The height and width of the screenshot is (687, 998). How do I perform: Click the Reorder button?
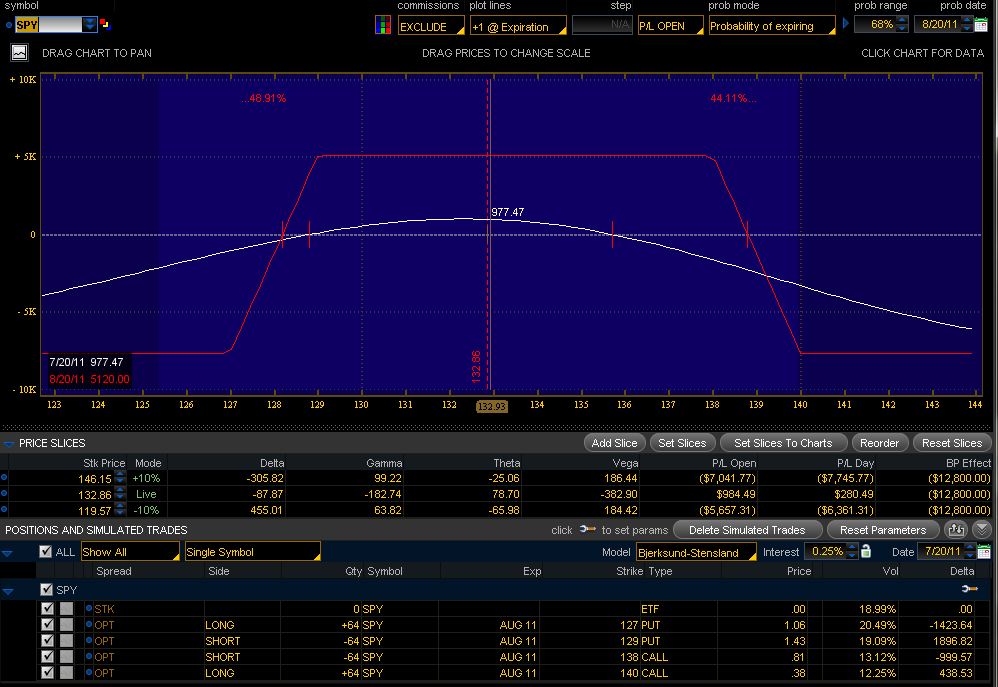point(879,443)
